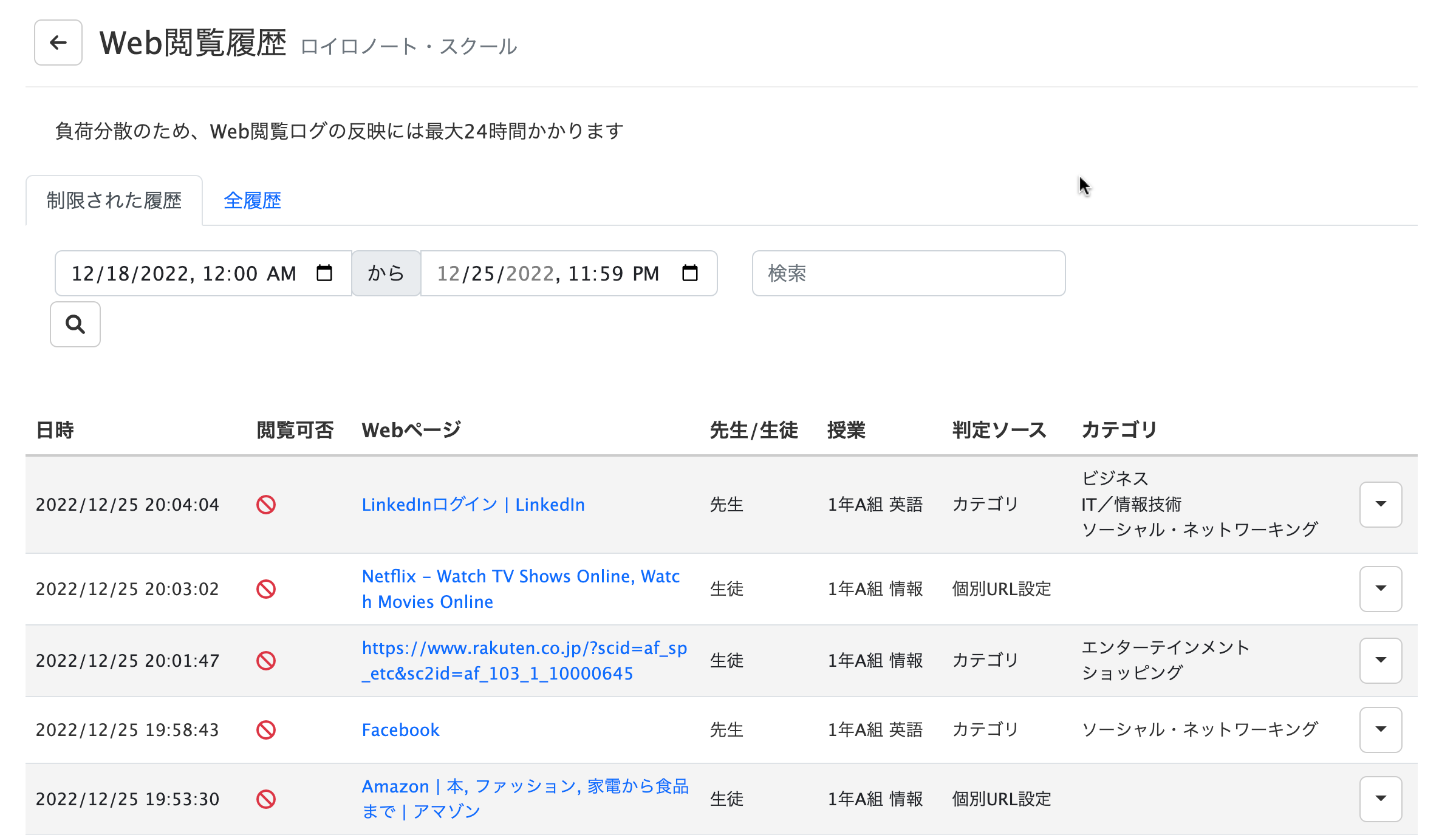Click blocked icon in Facebook row

pos(266,730)
